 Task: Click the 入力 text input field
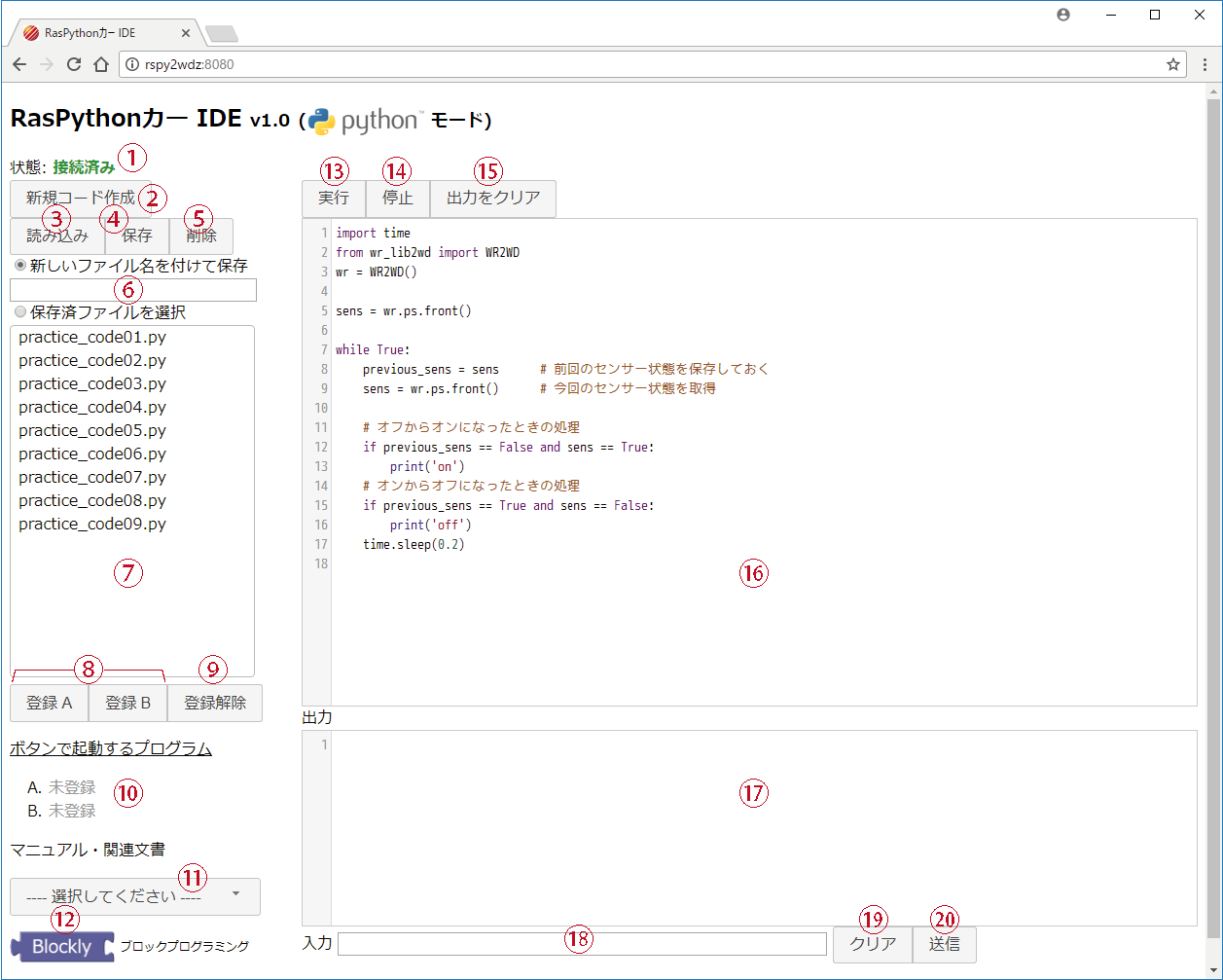pos(582,944)
